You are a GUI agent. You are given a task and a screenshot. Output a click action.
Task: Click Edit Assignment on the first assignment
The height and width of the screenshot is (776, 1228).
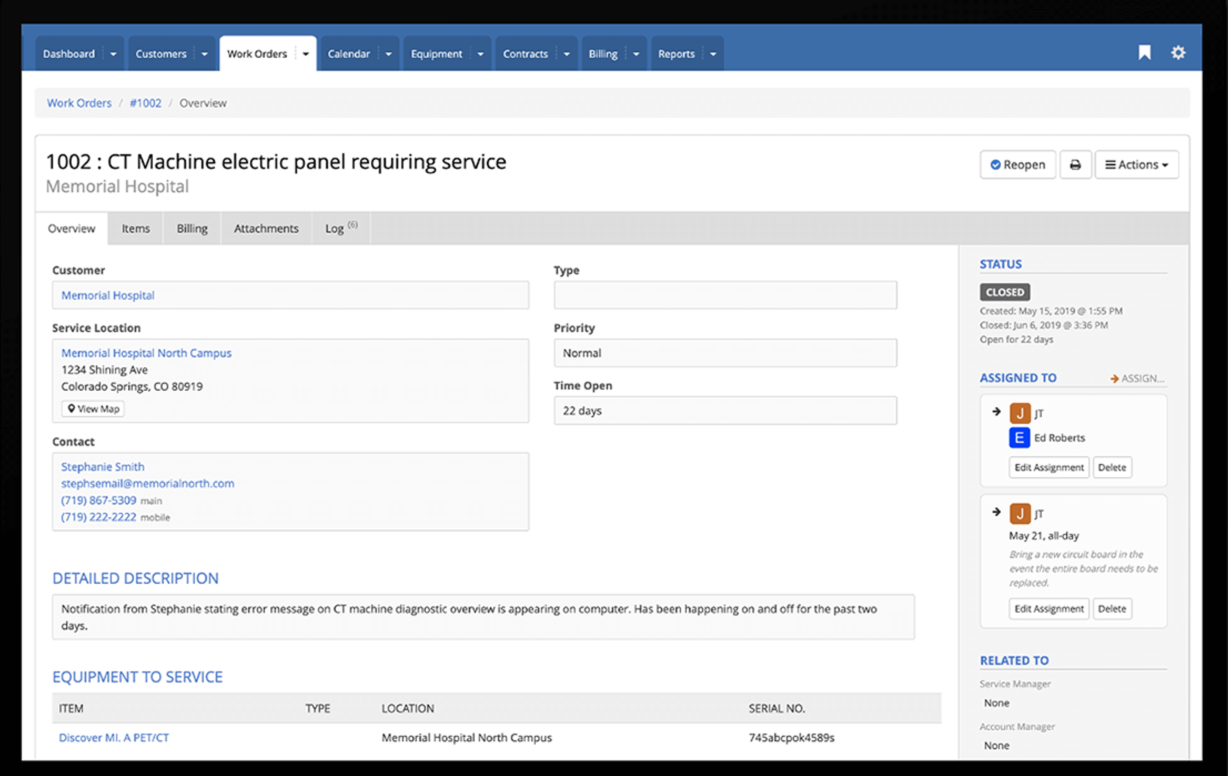1048,467
